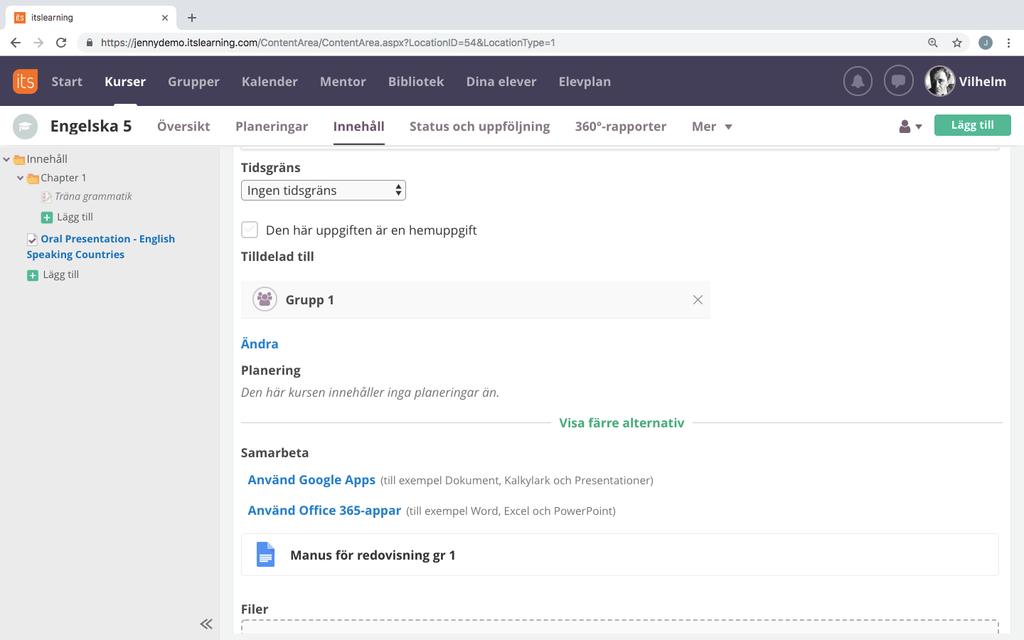Remove Grupp 1 with the X icon
The image size is (1024, 640).
tap(697, 300)
